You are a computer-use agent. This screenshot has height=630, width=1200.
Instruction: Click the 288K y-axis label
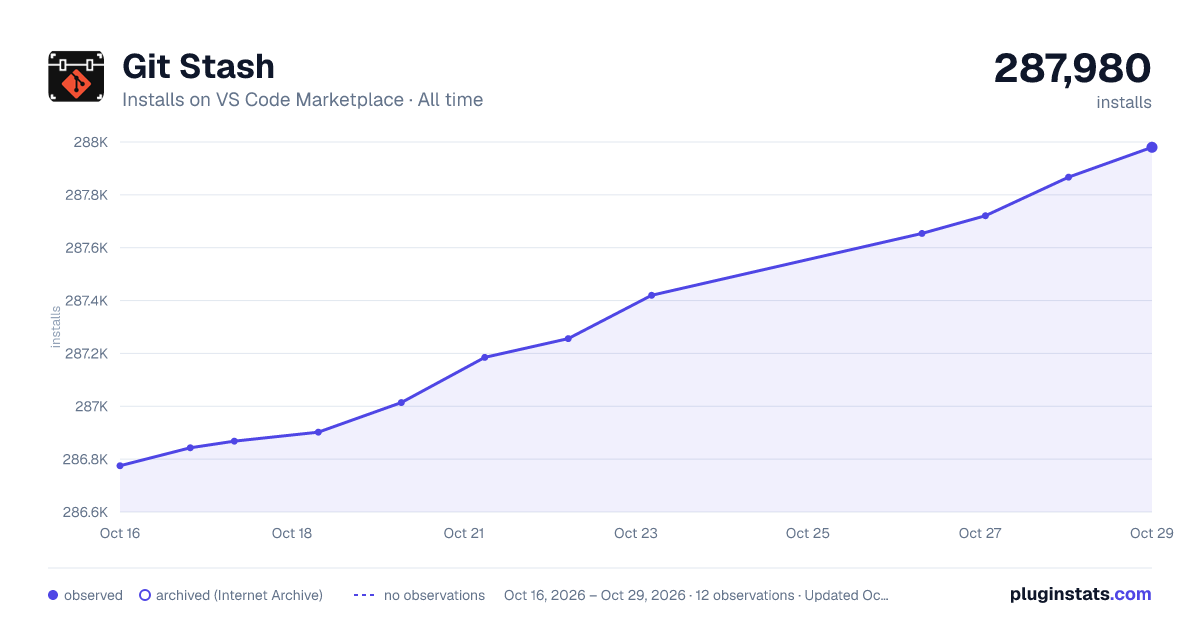pos(91,142)
